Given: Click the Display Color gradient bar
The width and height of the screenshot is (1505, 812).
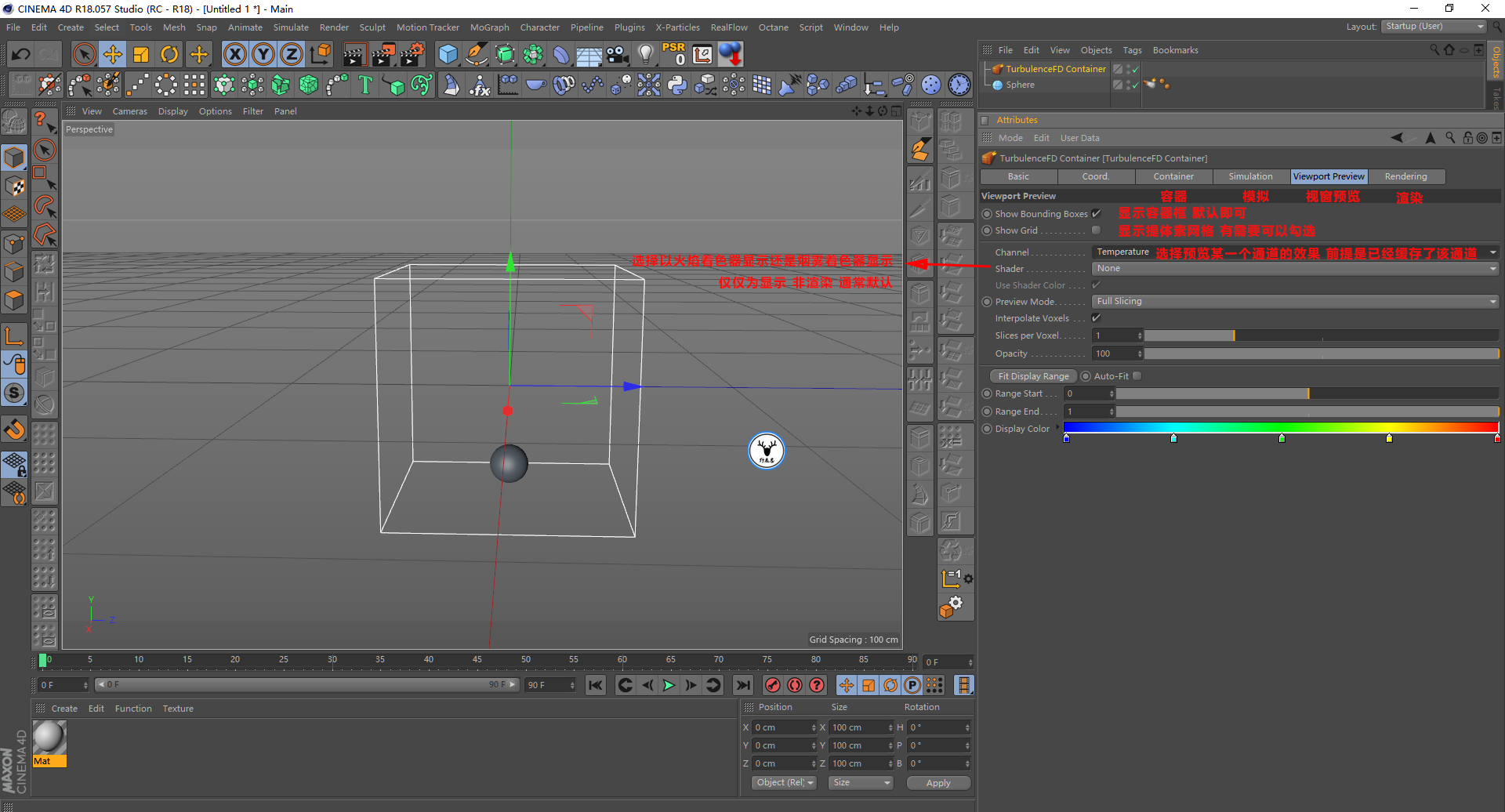Looking at the screenshot, I should 1281,427.
